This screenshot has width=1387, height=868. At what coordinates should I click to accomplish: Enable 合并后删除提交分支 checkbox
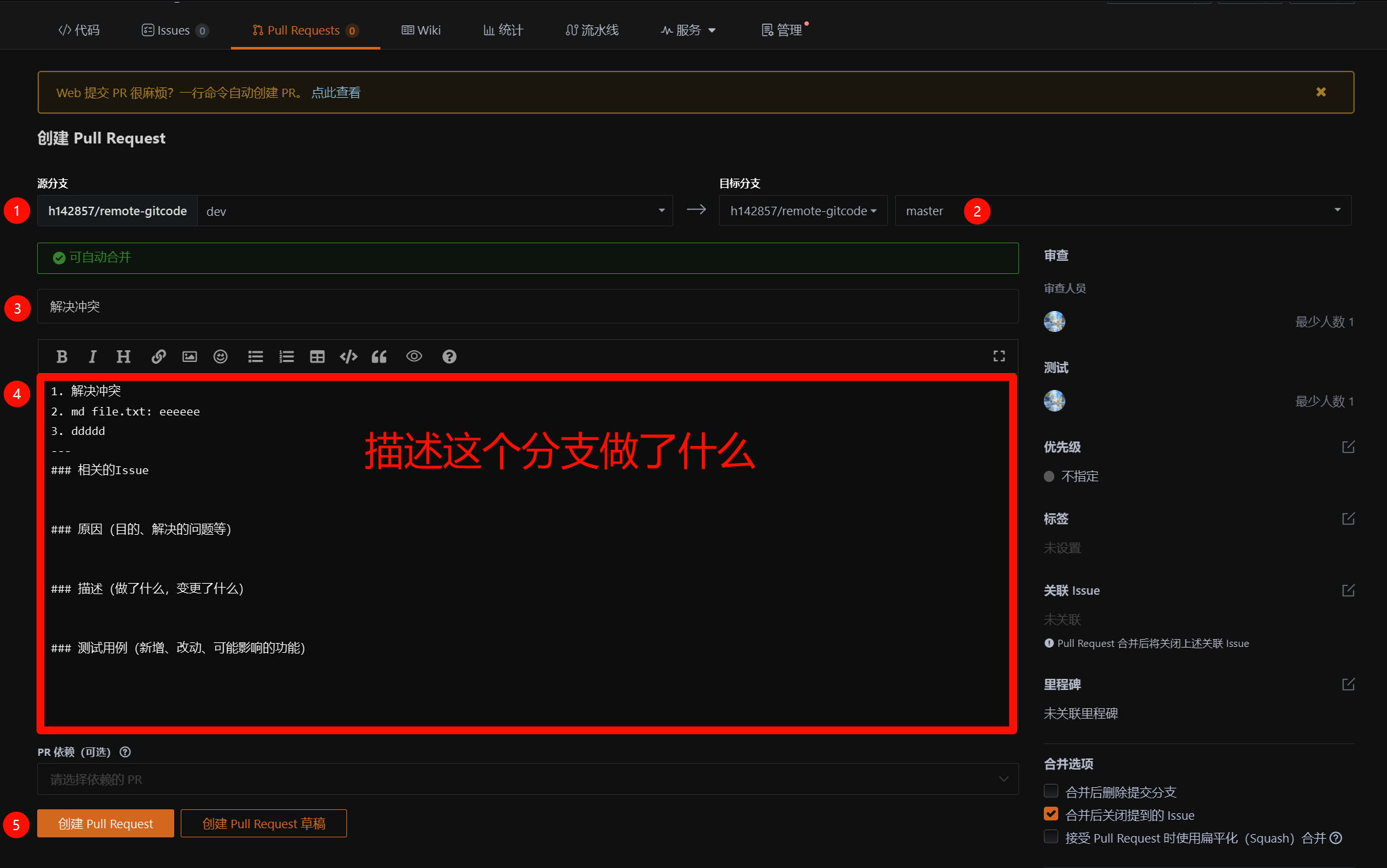pos(1051,791)
